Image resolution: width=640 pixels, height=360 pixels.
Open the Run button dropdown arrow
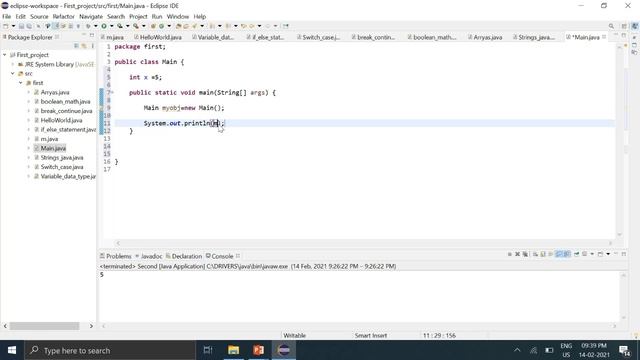(111, 26)
